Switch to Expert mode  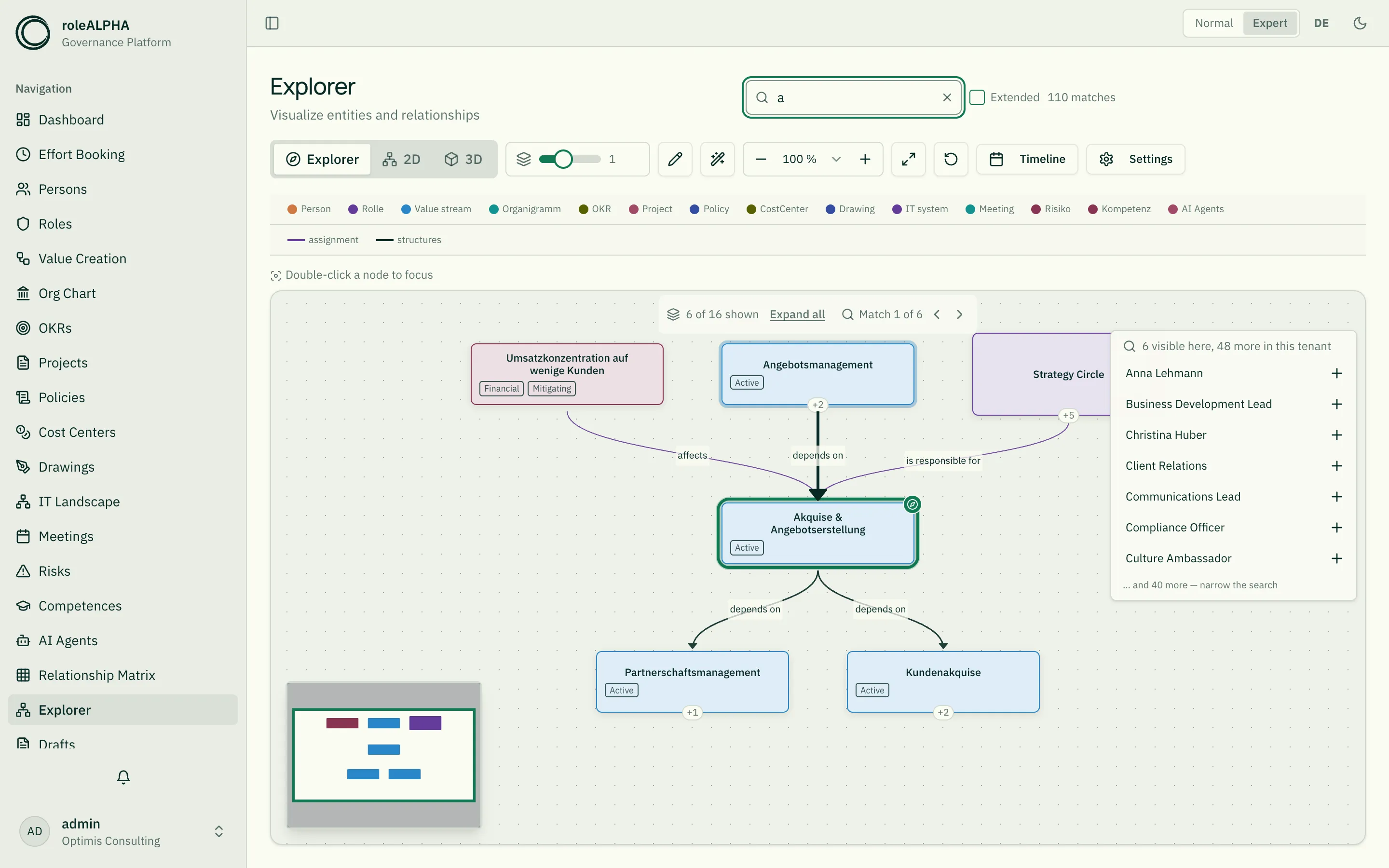pos(1269,23)
